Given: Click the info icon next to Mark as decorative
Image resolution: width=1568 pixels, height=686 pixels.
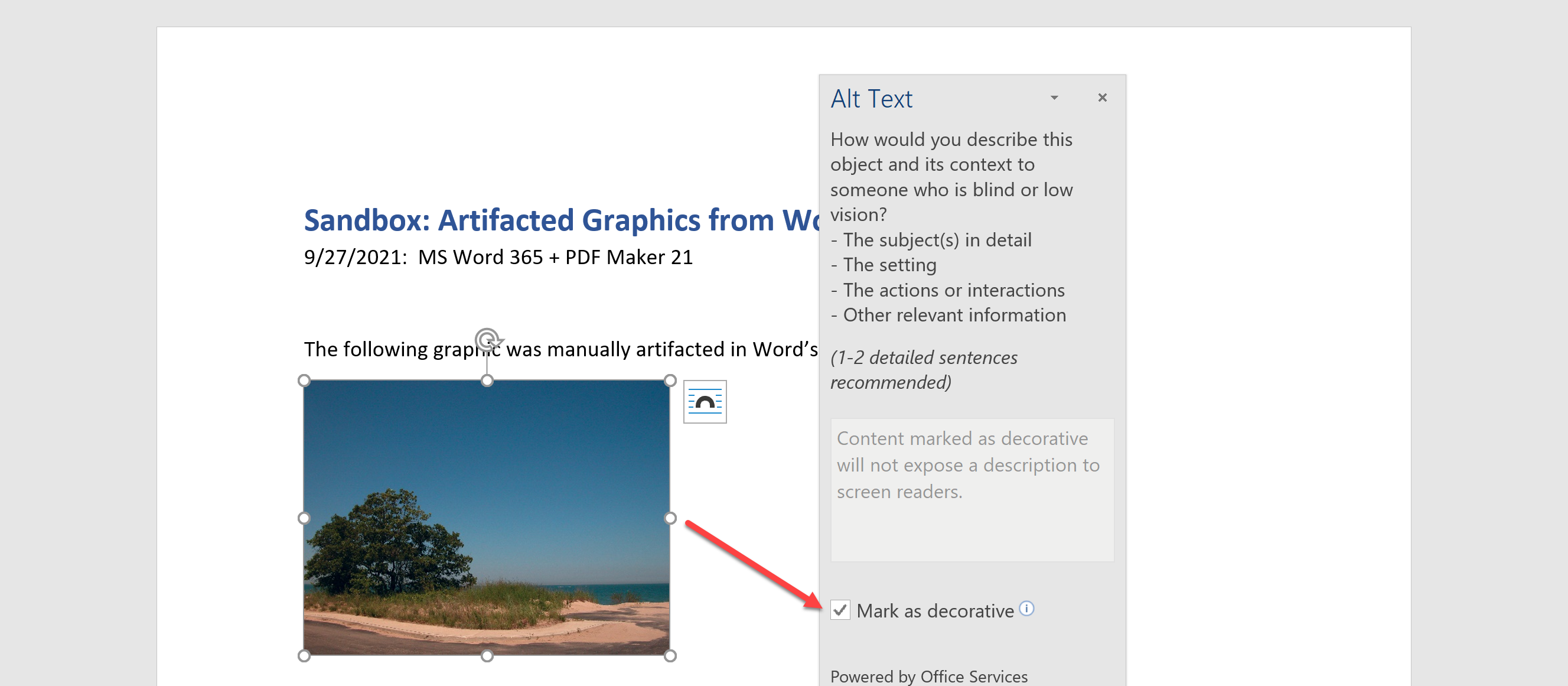Looking at the screenshot, I should click(x=1026, y=608).
